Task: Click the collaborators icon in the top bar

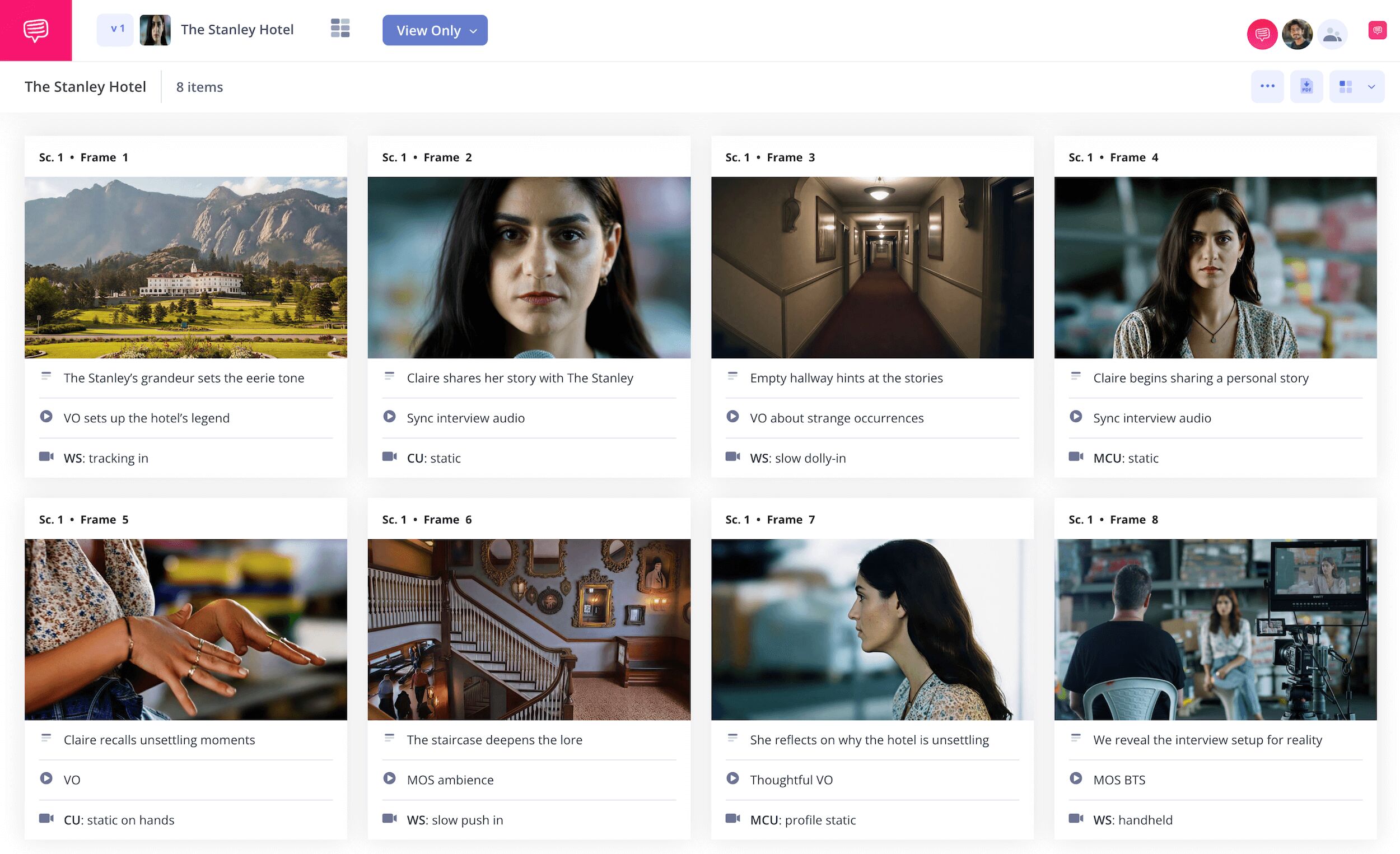Action: (1332, 34)
